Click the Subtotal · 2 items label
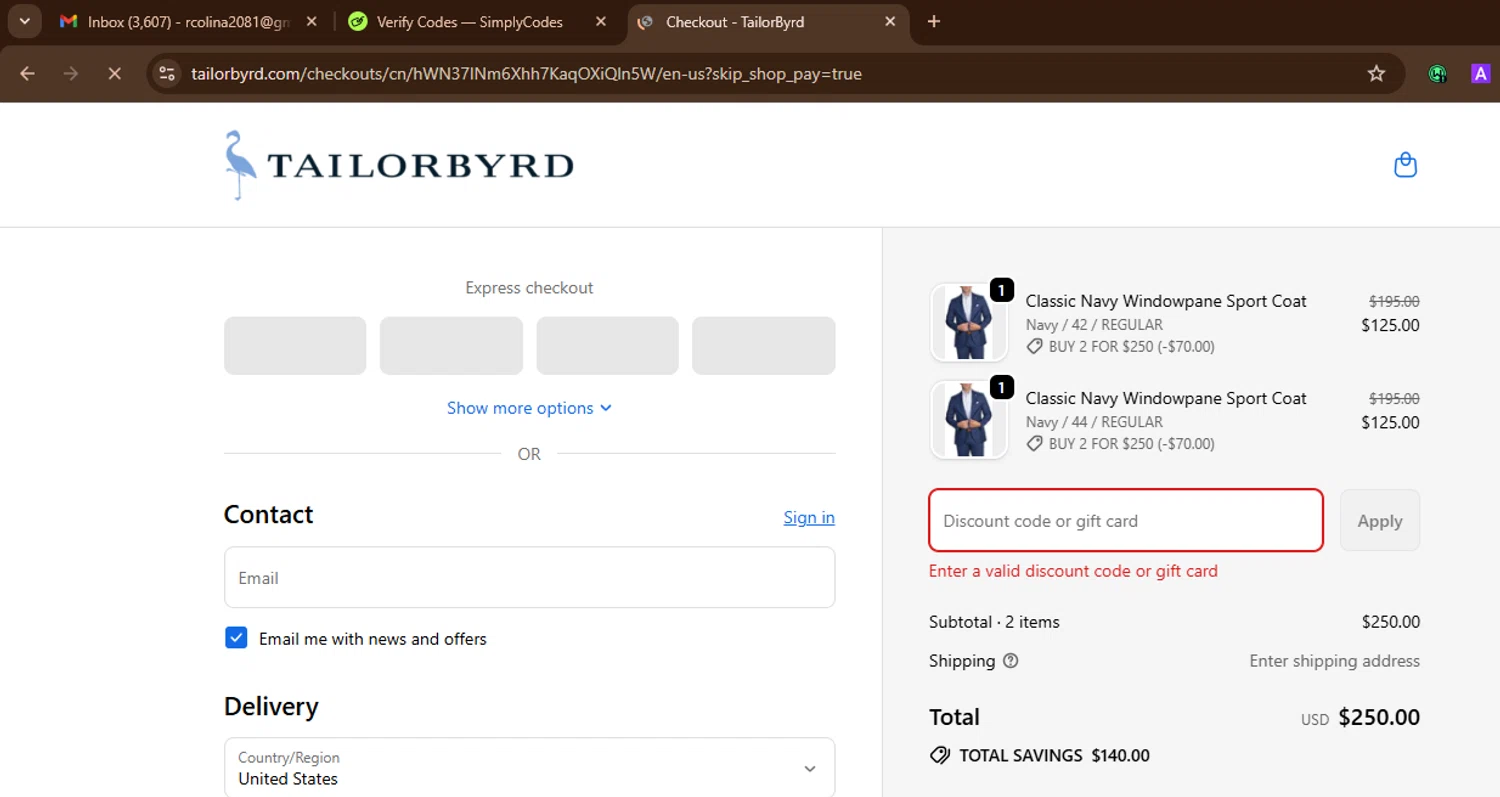Viewport: 1500px width, 797px height. pyautogui.click(x=994, y=622)
